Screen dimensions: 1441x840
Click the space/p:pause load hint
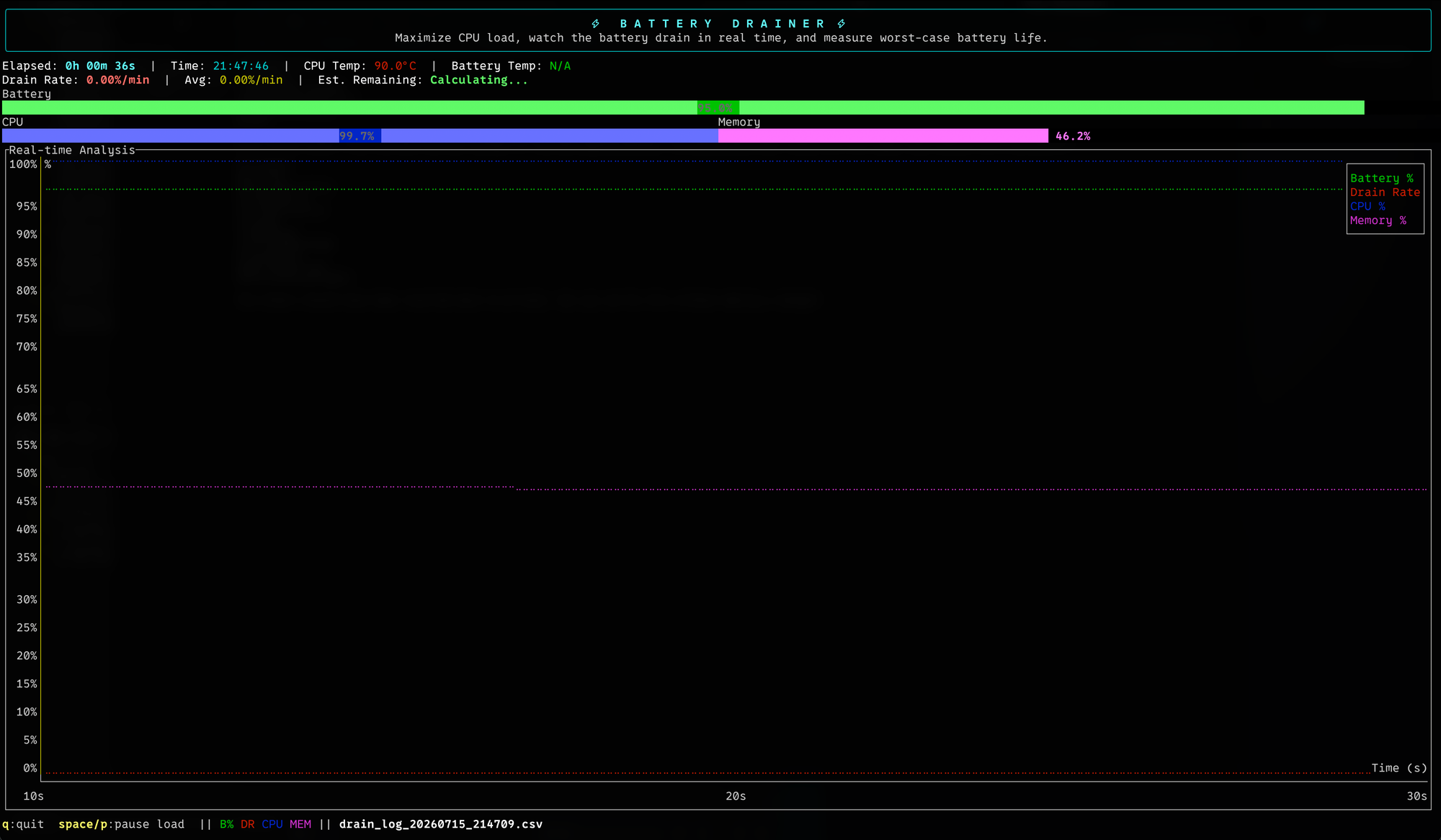coord(122,824)
